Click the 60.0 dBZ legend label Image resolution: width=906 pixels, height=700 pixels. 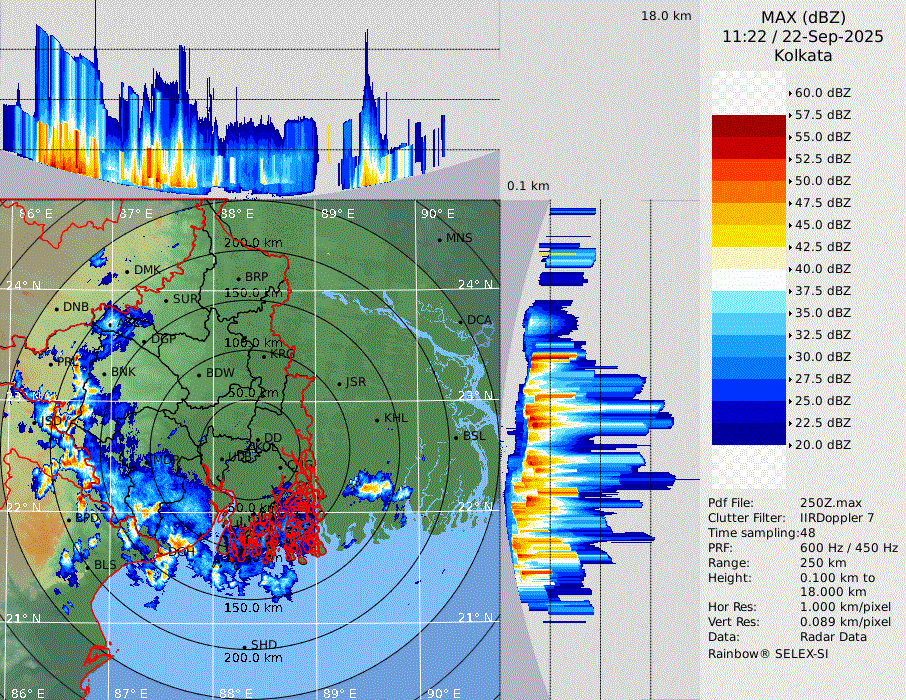click(x=823, y=92)
